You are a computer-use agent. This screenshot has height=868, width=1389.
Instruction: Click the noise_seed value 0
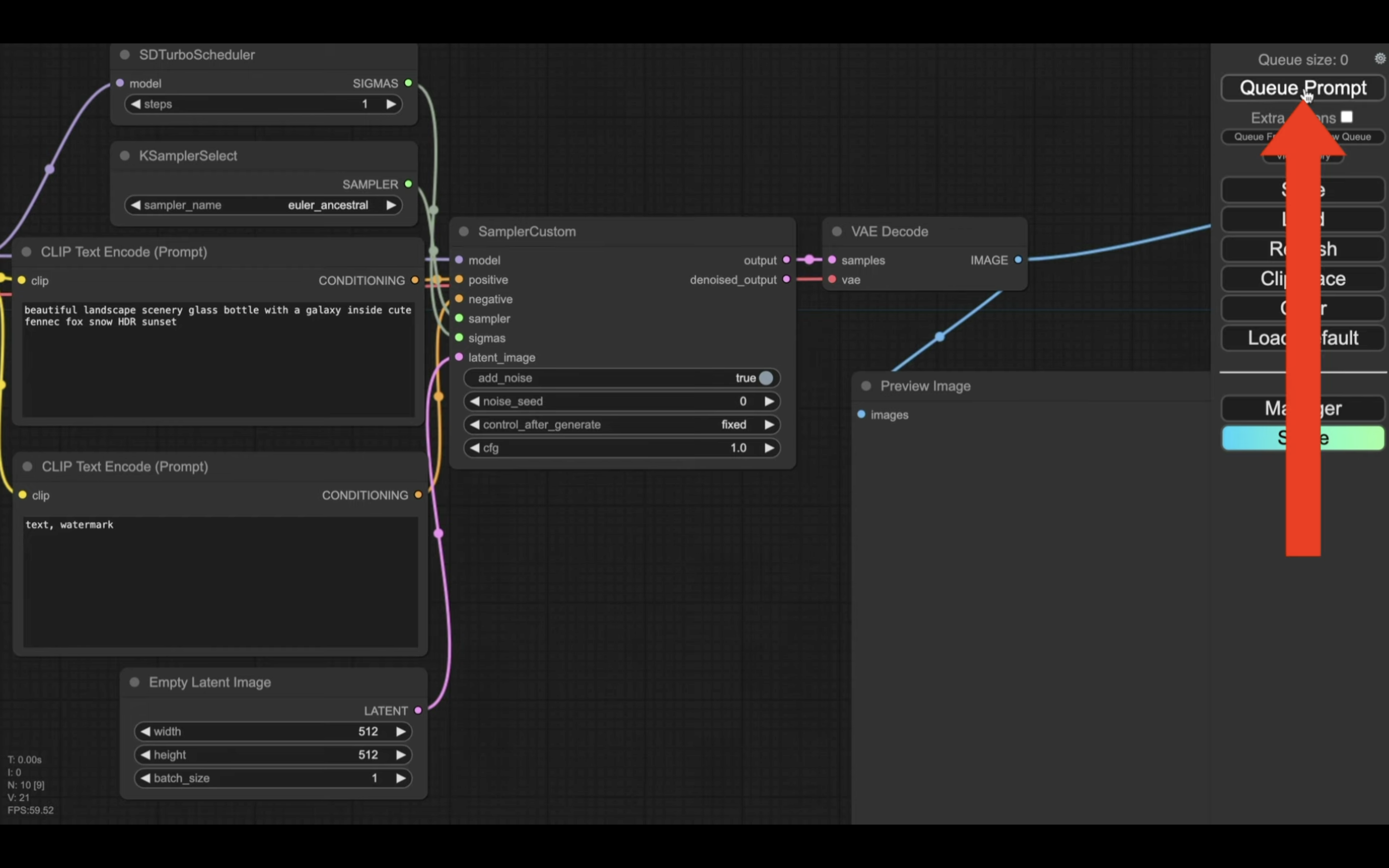pyautogui.click(x=743, y=401)
